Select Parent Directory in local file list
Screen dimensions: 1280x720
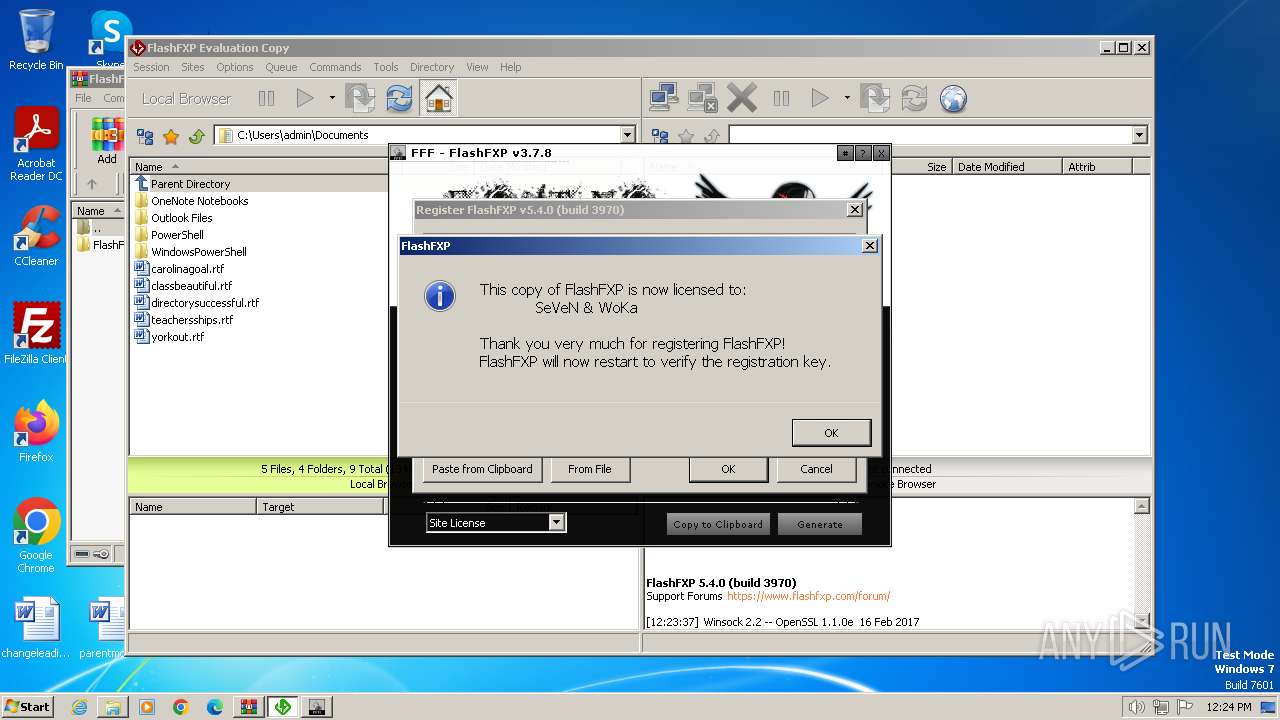190,184
